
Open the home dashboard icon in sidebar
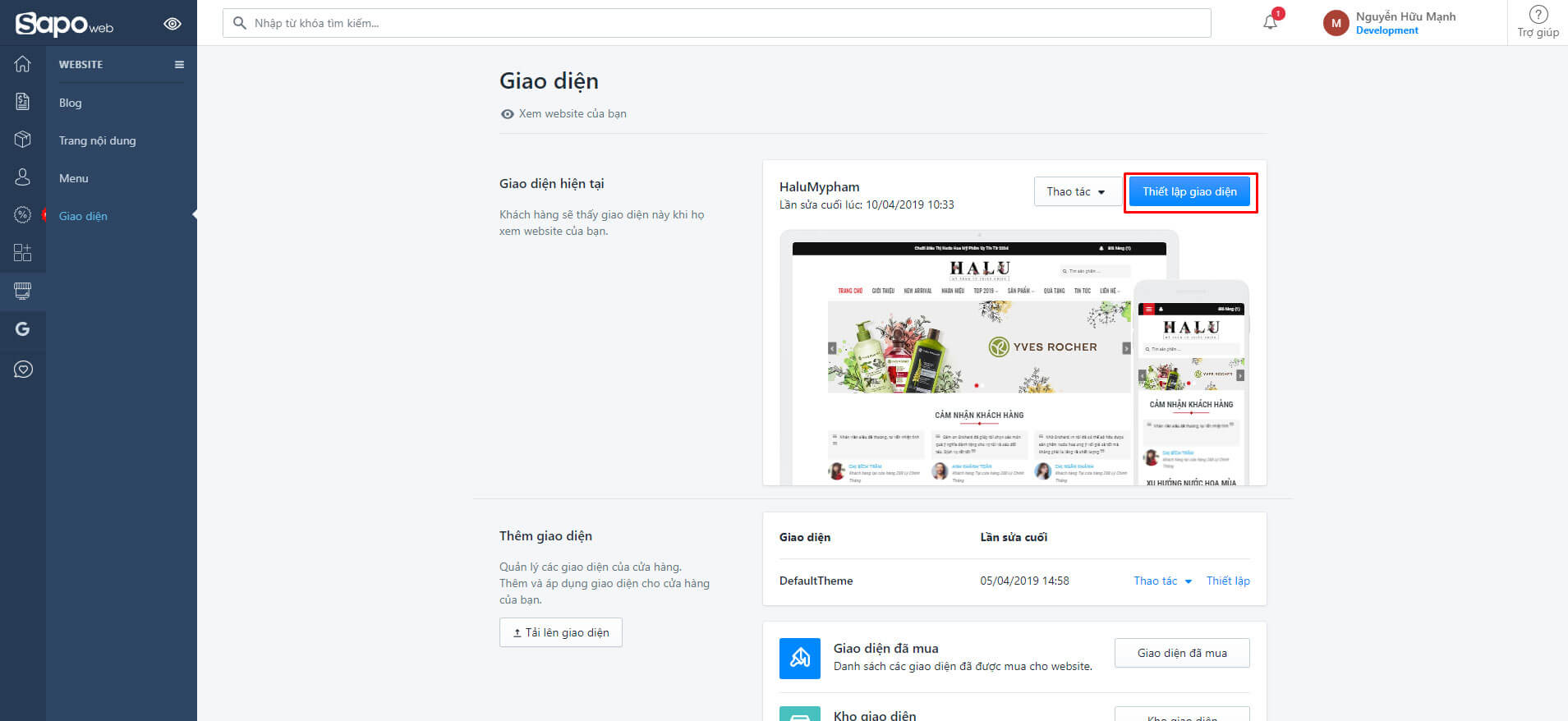tap(23, 64)
